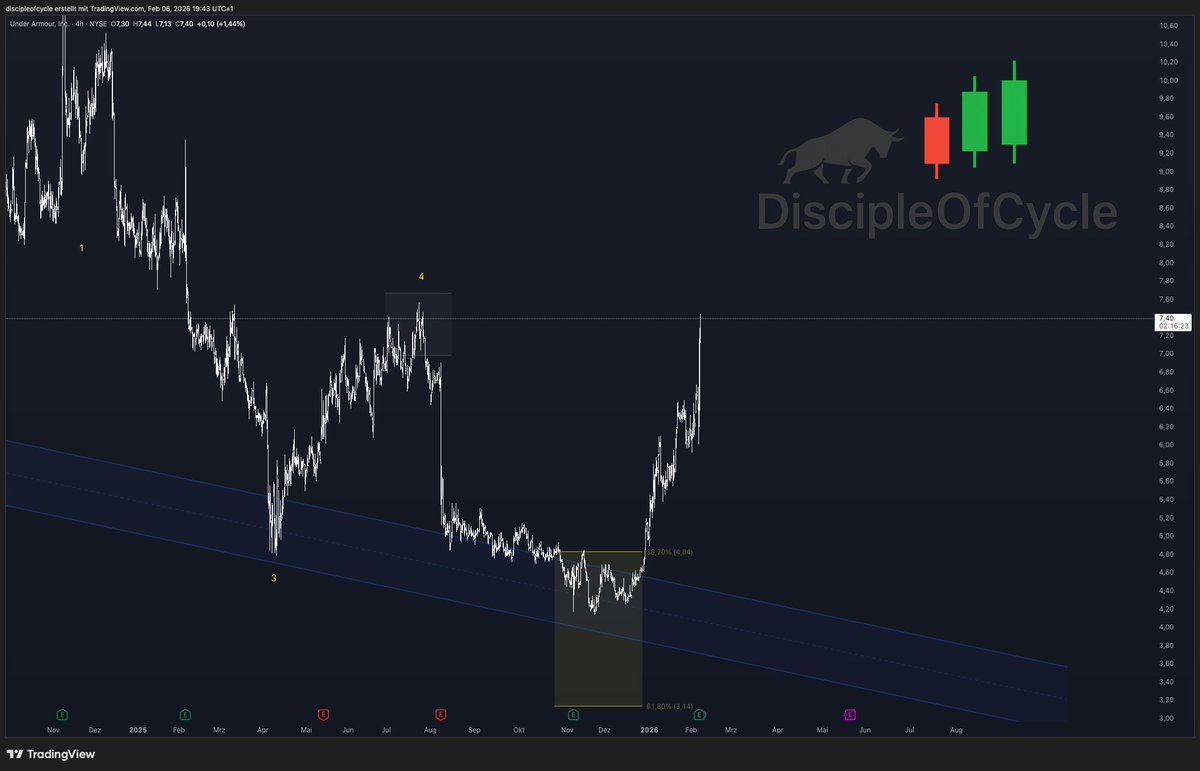Click the 5,00 price axis label

click(x=1166, y=535)
